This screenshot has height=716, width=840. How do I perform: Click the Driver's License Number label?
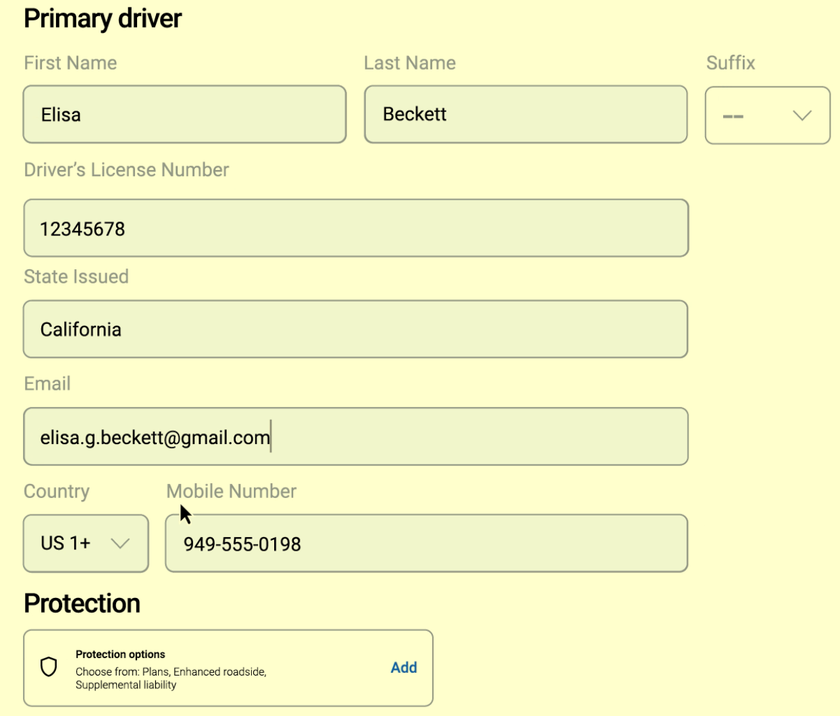click(126, 170)
